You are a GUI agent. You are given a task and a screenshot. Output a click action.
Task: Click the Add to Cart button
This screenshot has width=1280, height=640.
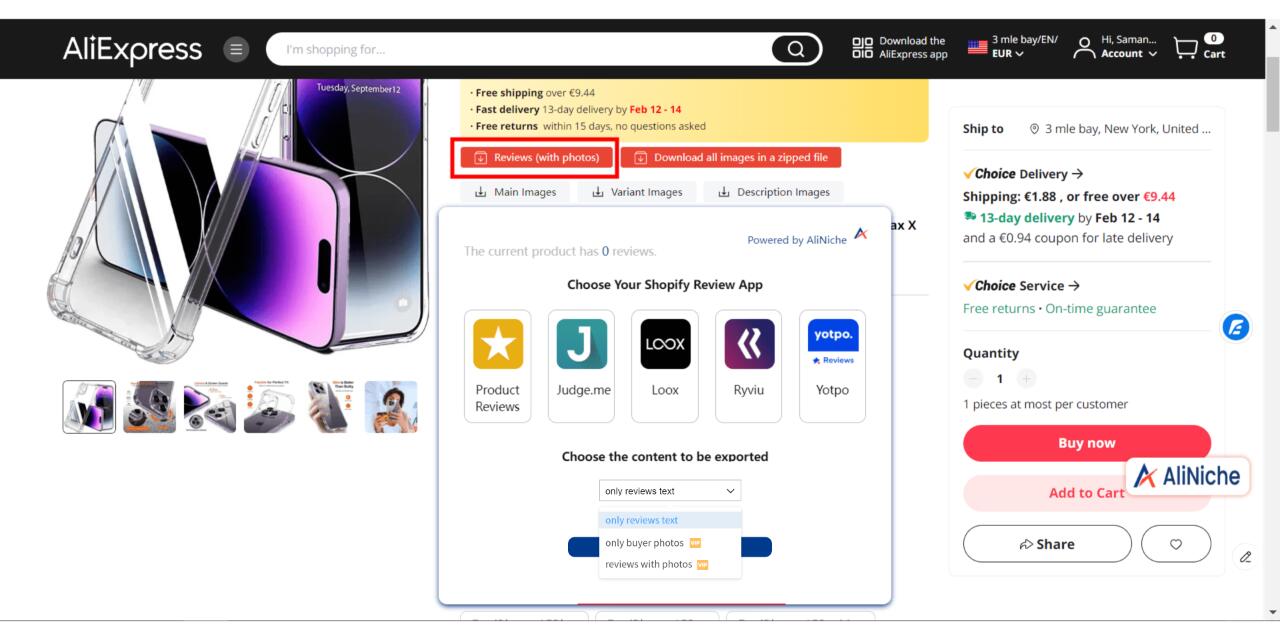[1087, 493]
